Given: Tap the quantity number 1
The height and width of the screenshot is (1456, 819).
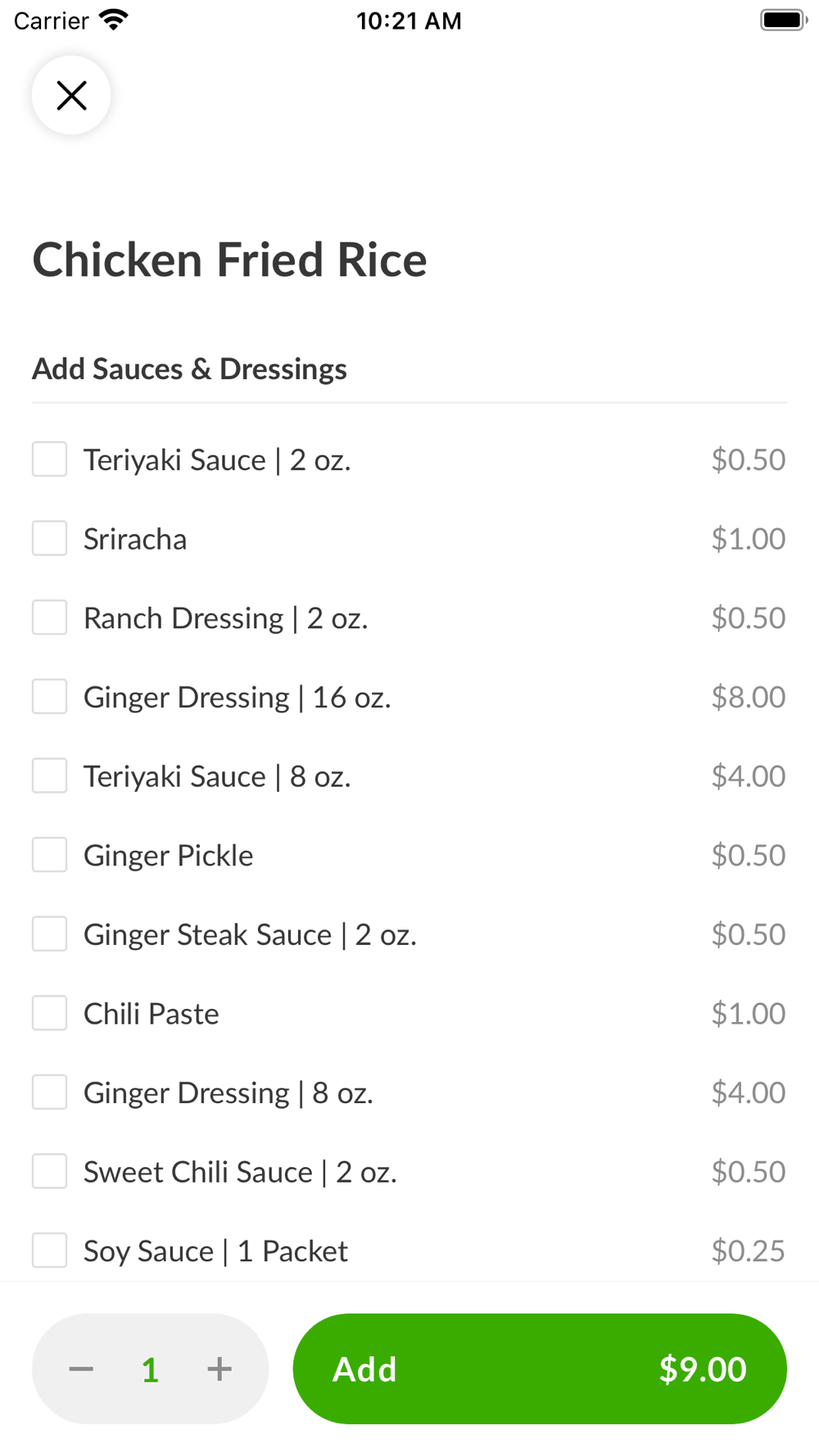Looking at the screenshot, I should [x=150, y=1369].
